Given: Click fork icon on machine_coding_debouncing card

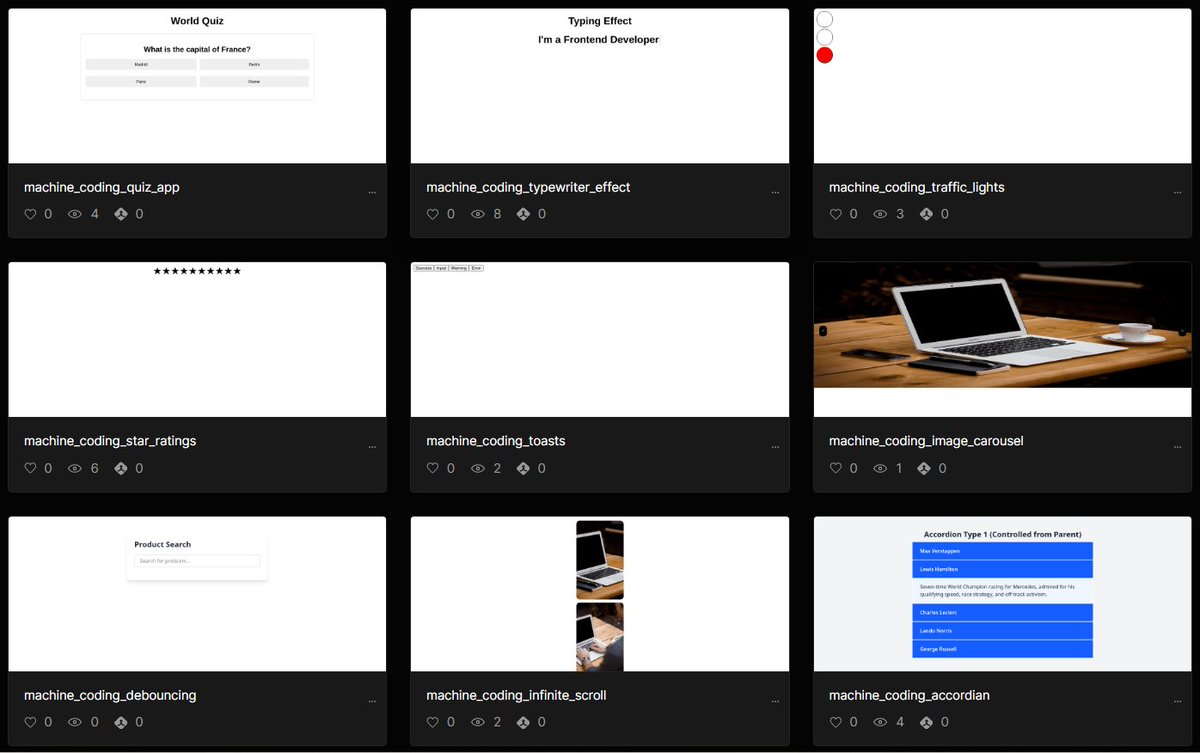Looking at the screenshot, I should pos(121,722).
